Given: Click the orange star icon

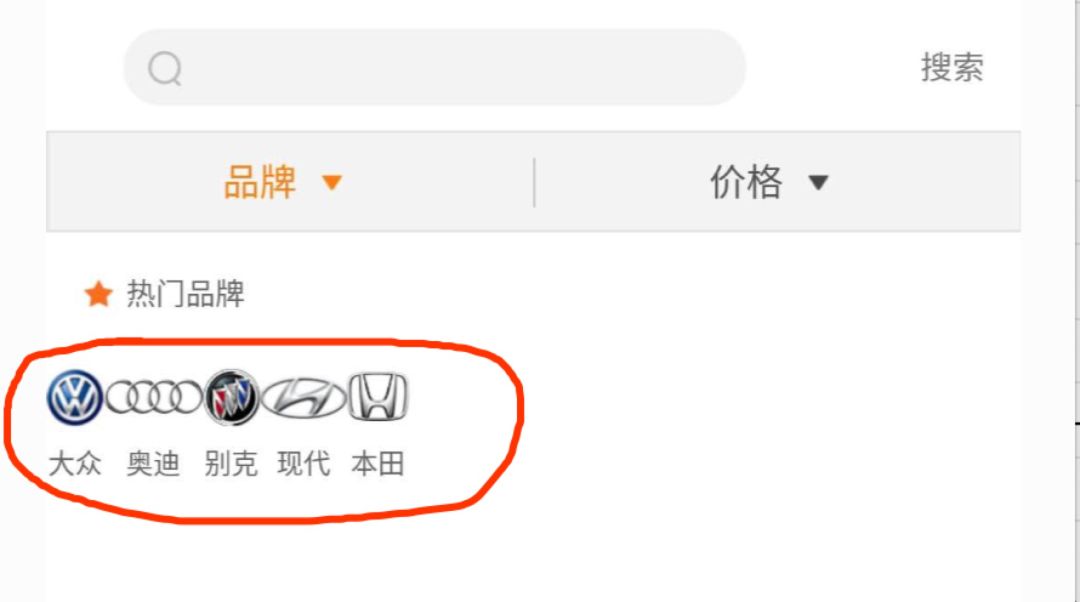Looking at the screenshot, I should tap(98, 294).
